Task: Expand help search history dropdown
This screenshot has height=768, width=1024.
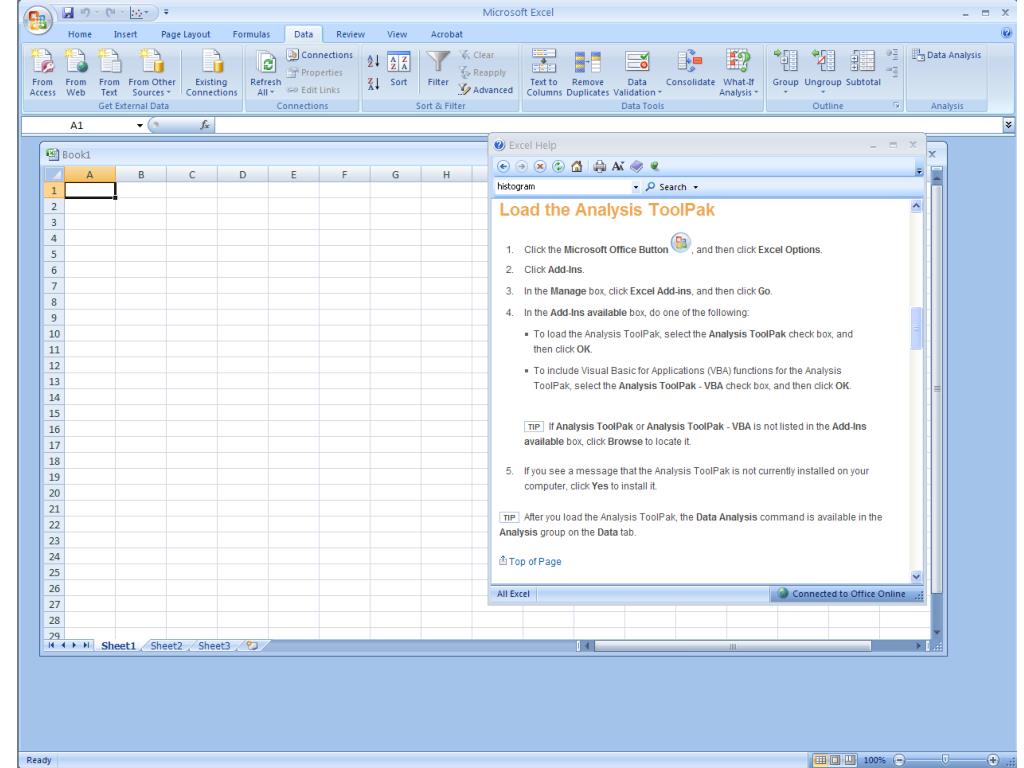Action: click(x=635, y=187)
